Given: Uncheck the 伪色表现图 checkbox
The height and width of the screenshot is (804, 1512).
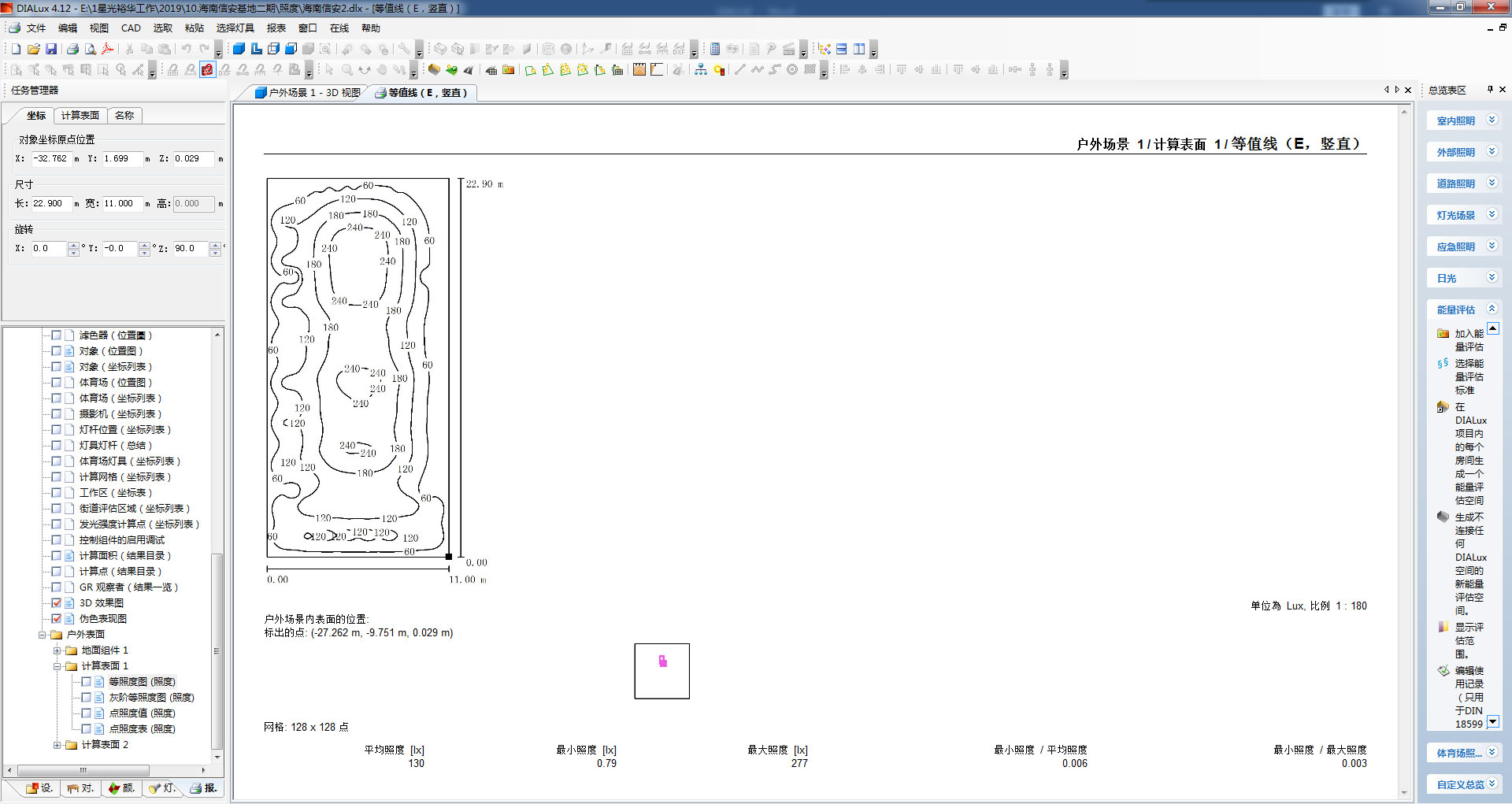Looking at the screenshot, I should [x=56, y=619].
